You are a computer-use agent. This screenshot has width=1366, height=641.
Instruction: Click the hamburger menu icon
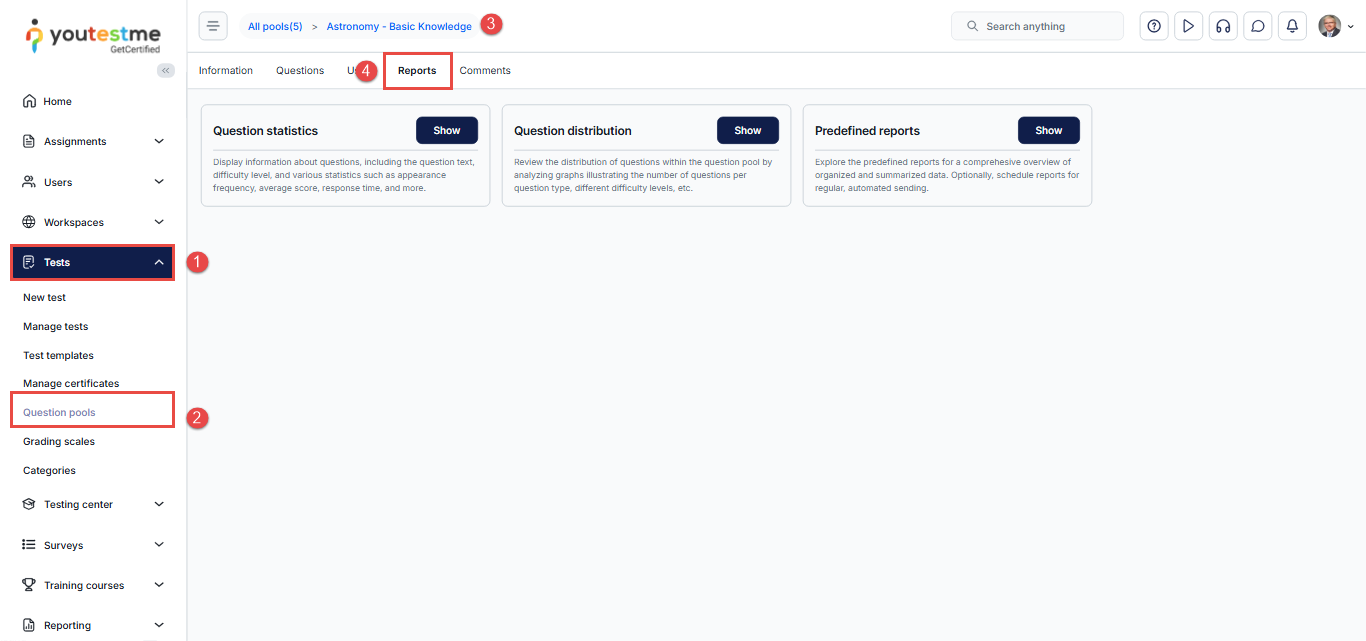click(x=213, y=26)
